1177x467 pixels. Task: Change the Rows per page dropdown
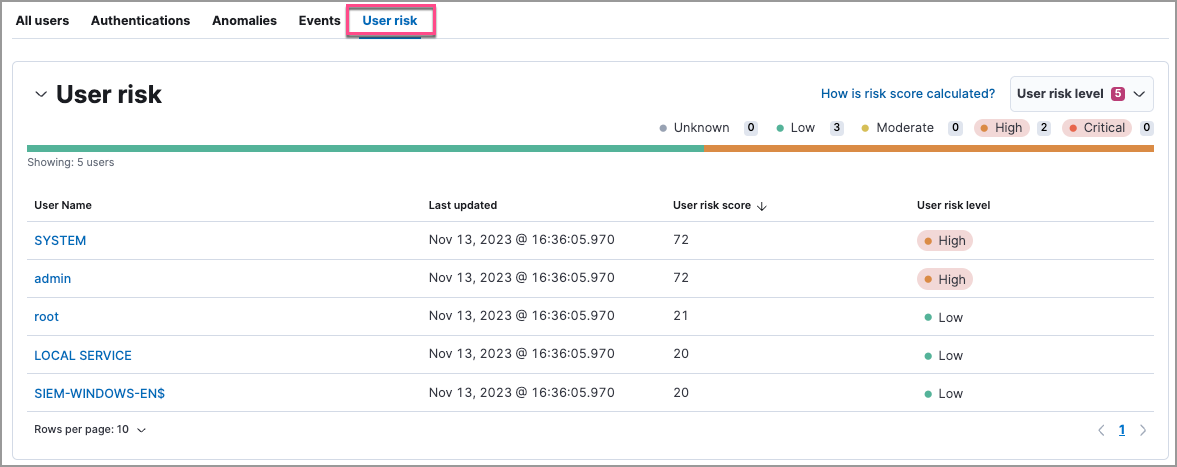tap(90, 430)
